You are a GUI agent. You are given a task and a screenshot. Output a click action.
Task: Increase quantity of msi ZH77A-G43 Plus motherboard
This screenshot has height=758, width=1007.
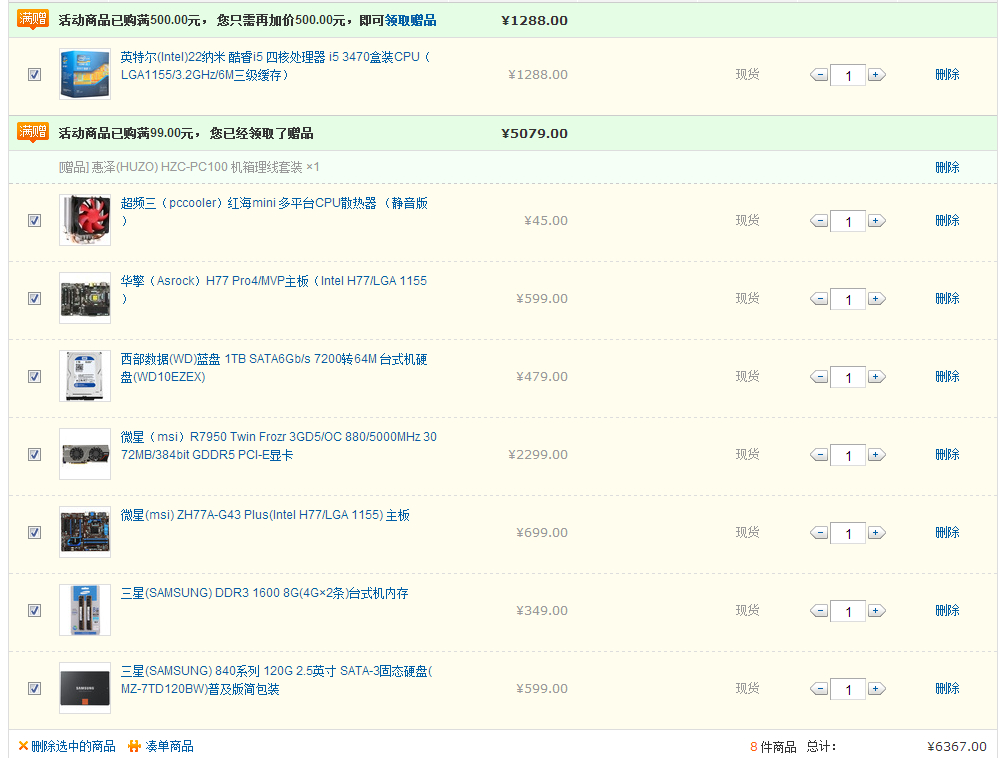877,533
